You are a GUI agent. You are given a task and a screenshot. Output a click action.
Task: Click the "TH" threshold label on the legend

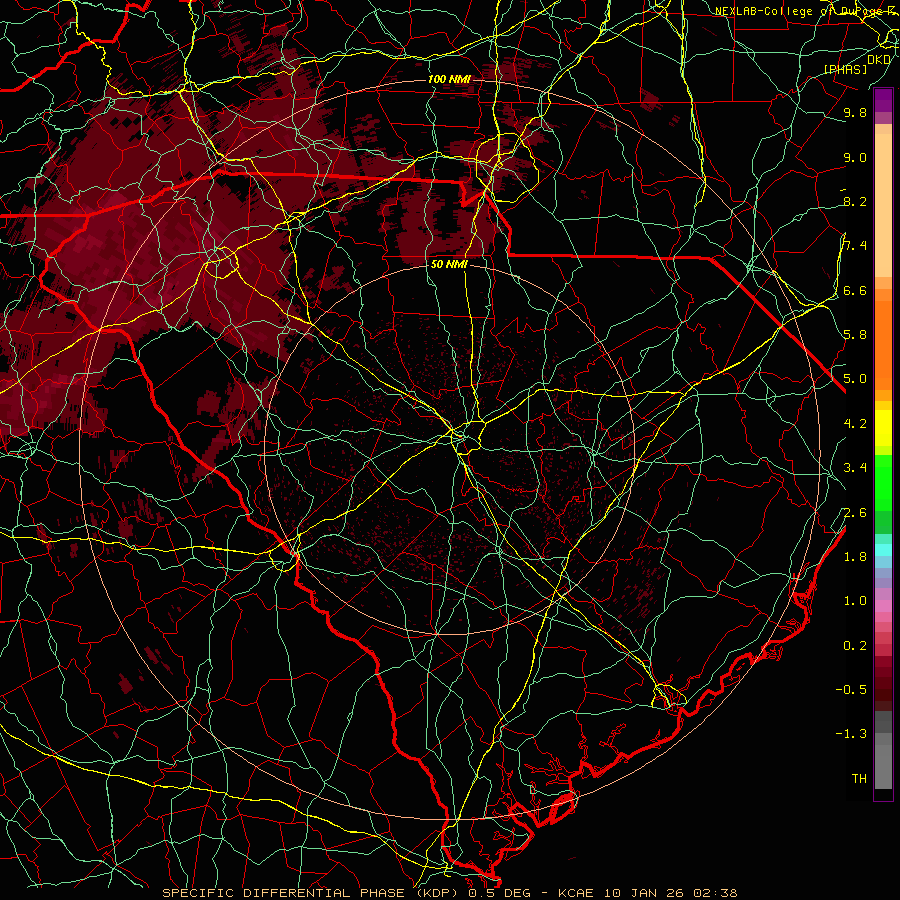(x=859, y=779)
